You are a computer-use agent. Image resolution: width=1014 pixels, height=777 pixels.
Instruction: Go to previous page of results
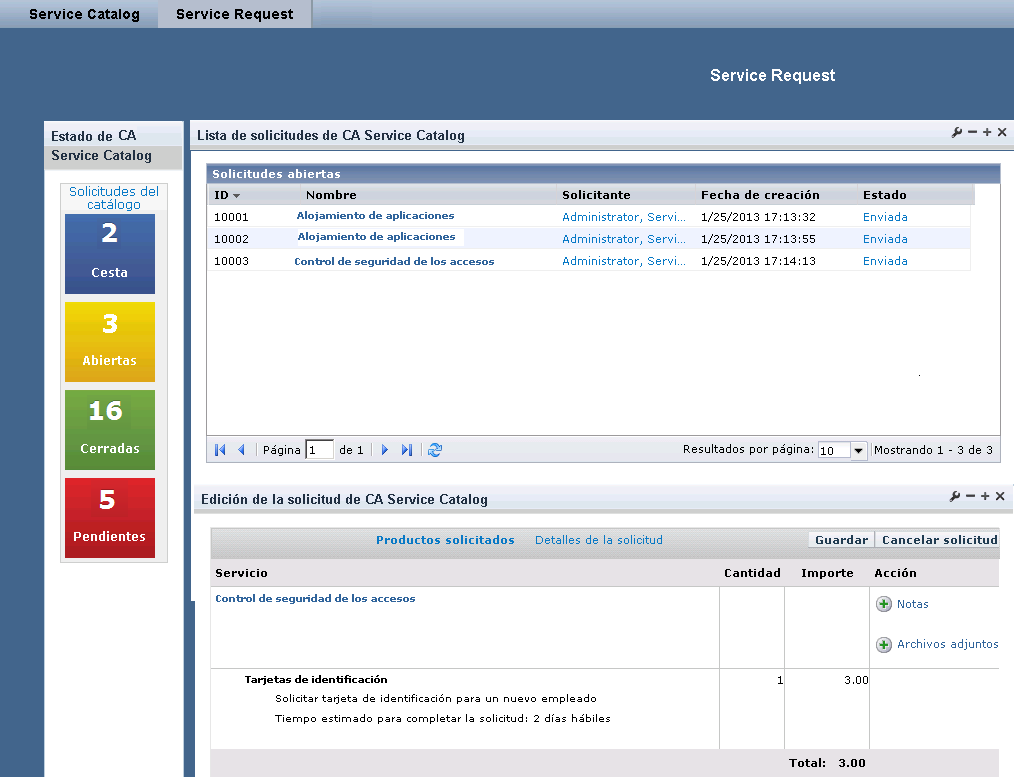point(241,451)
